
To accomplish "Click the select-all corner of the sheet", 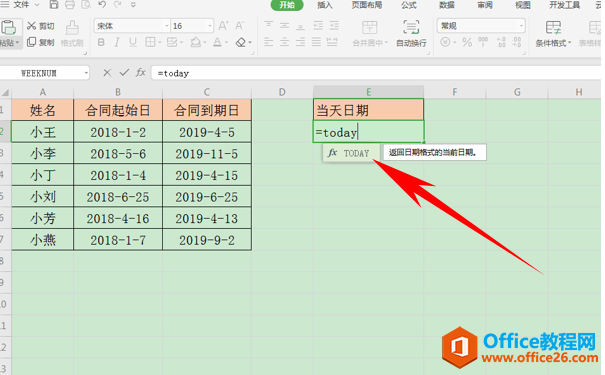I will (5, 93).
